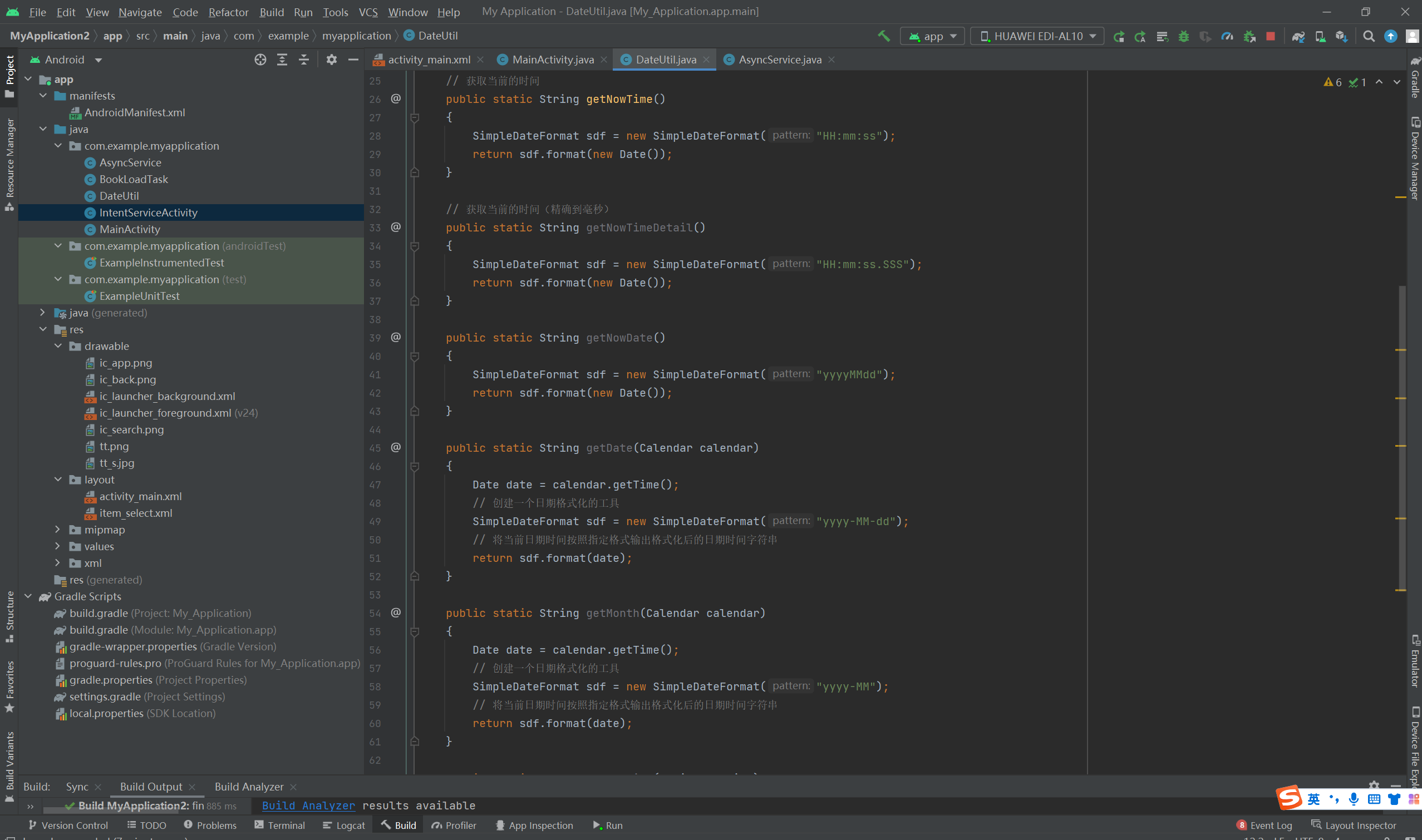Open project panel settings gear
Image resolution: width=1422 pixels, height=840 pixels.
[x=331, y=60]
